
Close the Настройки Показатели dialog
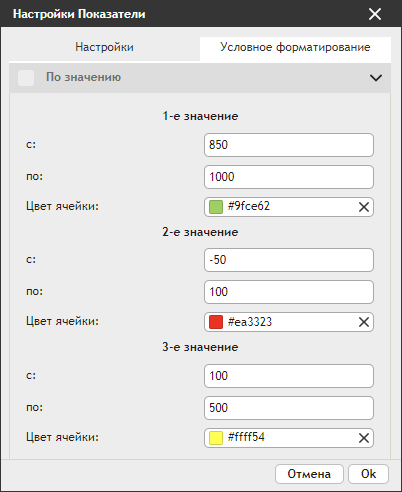[x=375, y=14]
